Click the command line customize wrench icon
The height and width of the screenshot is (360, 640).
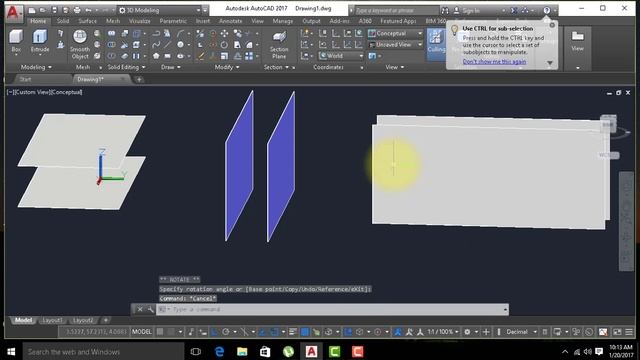(x=150, y=309)
